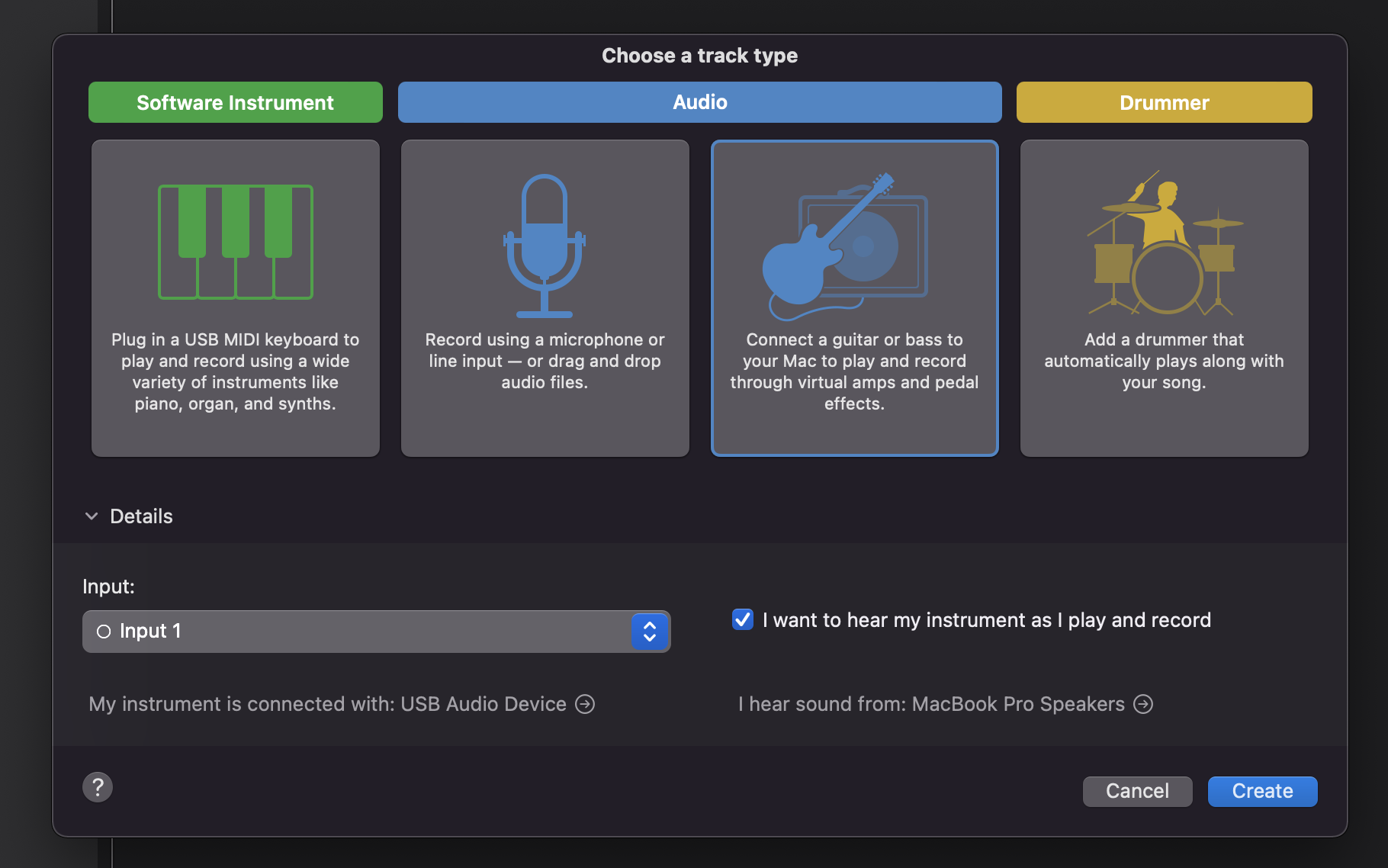Collapse the Details disclosure chevron
This screenshot has height=868, width=1388.
92,516
